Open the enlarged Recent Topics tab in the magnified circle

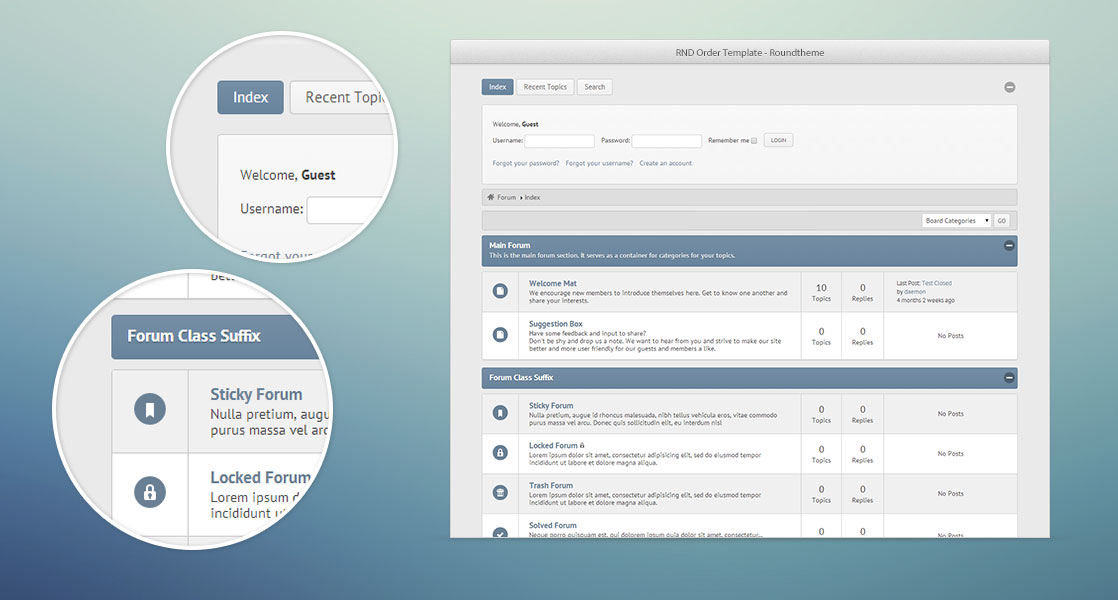coord(342,98)
